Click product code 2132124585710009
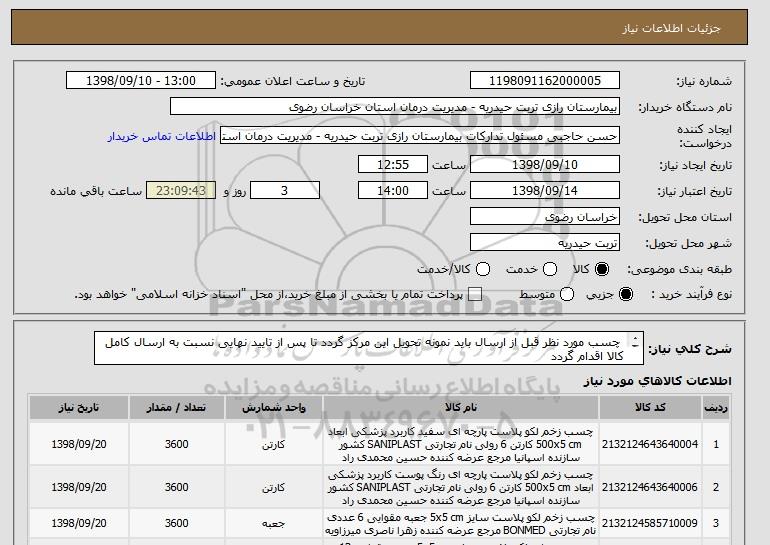This screenshot has width=770, height=545. tap(650, 523)
